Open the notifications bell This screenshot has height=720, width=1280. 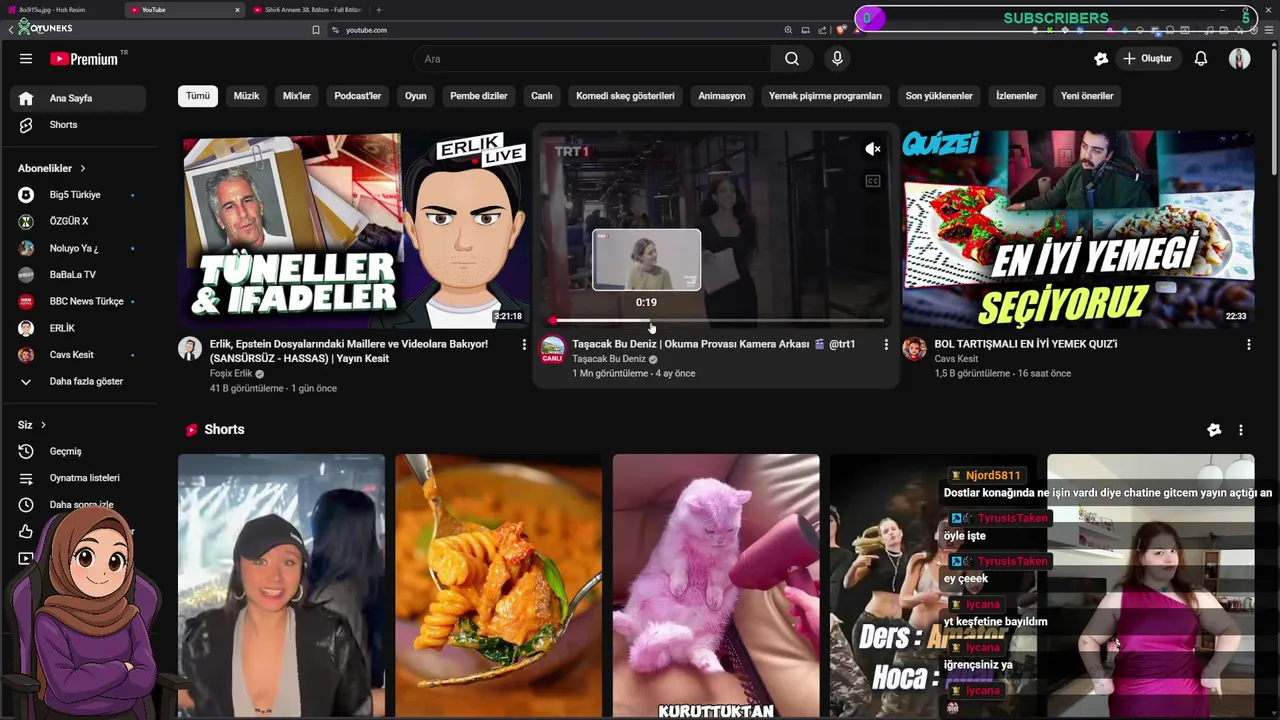point(1201,59)
